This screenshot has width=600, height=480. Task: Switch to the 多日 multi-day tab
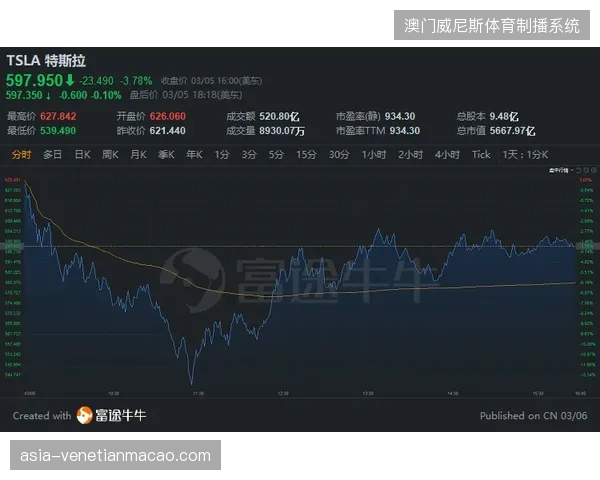52,155
